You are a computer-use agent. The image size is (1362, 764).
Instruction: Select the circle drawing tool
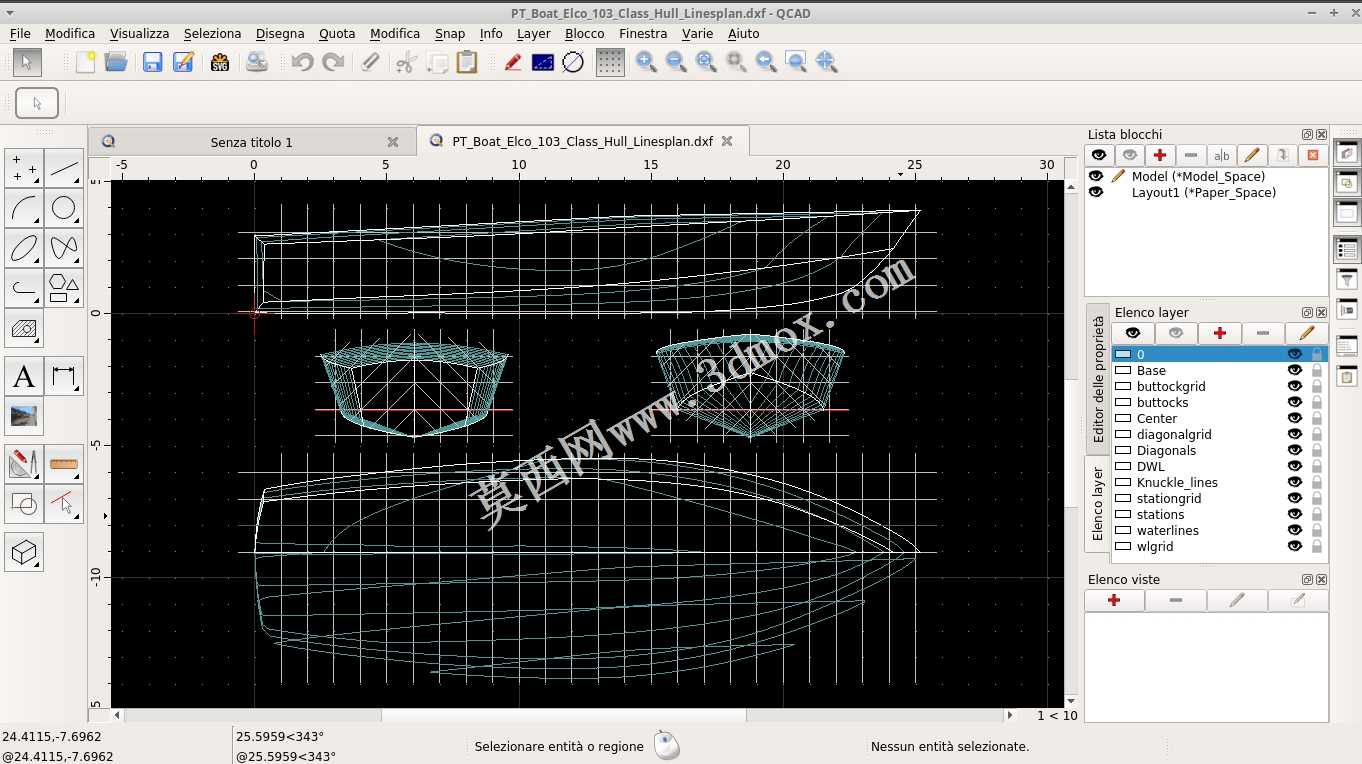(x=64, y=208)
